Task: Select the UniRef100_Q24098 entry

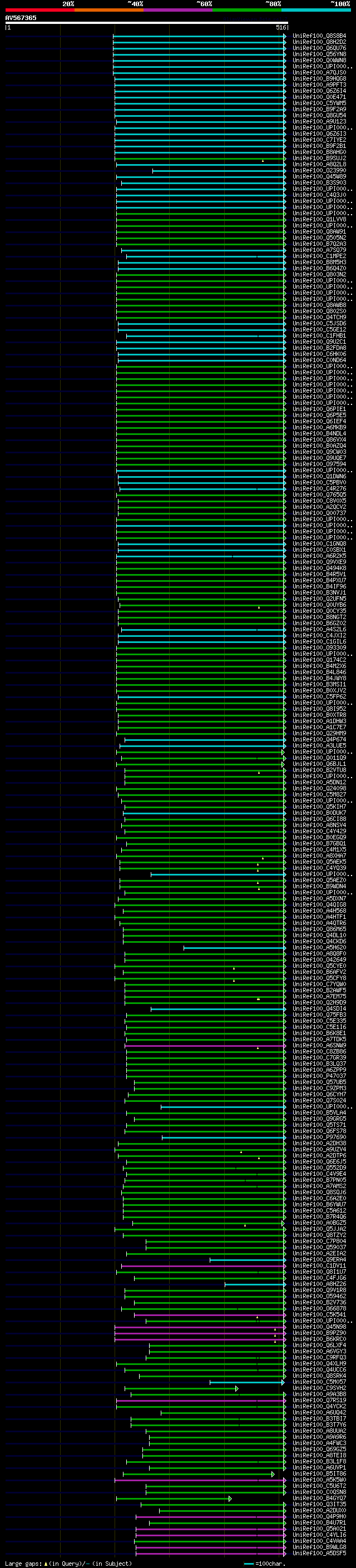Action: coord(319,788)
